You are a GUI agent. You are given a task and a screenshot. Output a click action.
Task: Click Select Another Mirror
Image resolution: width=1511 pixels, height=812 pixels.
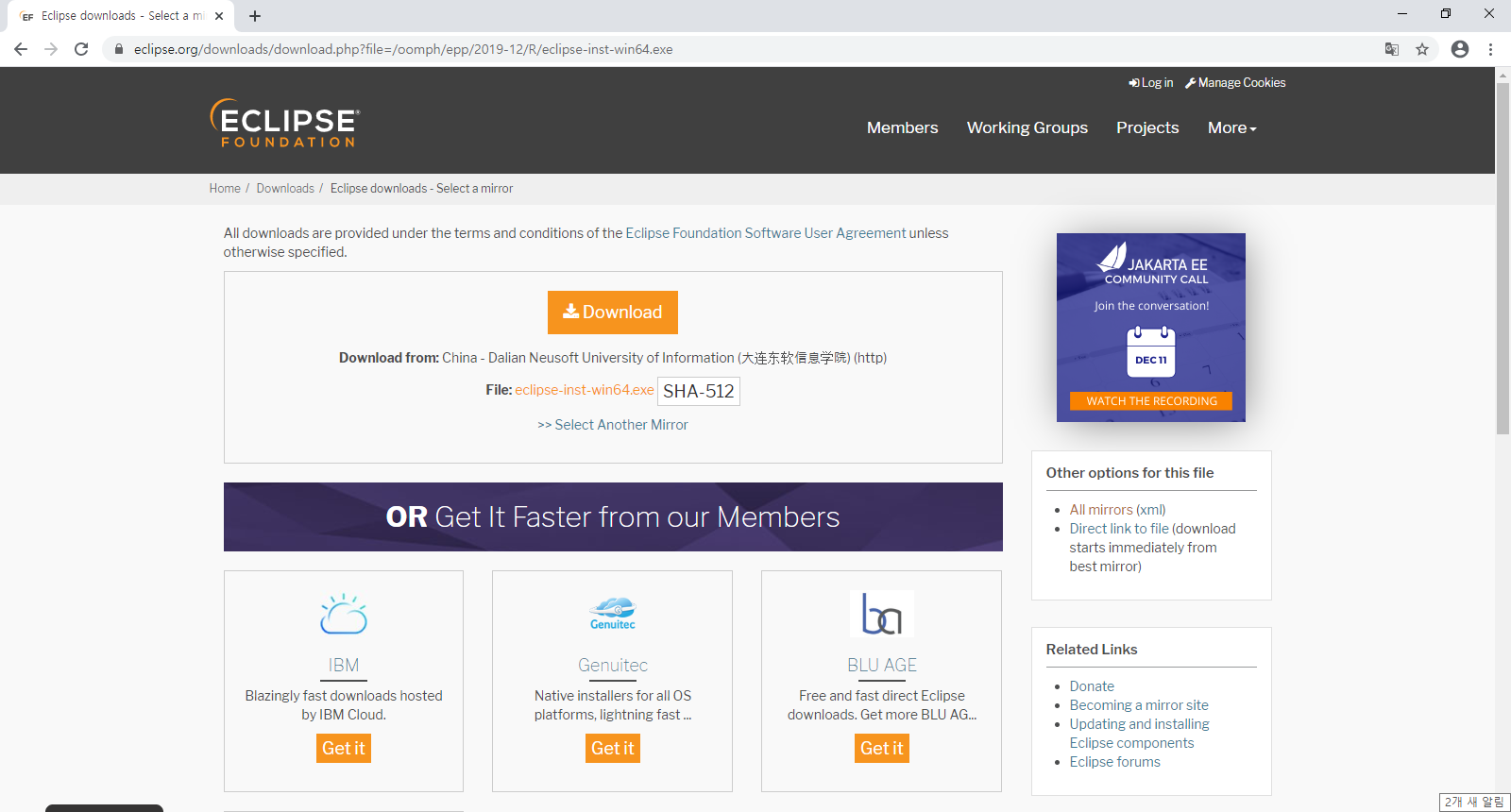613,425
